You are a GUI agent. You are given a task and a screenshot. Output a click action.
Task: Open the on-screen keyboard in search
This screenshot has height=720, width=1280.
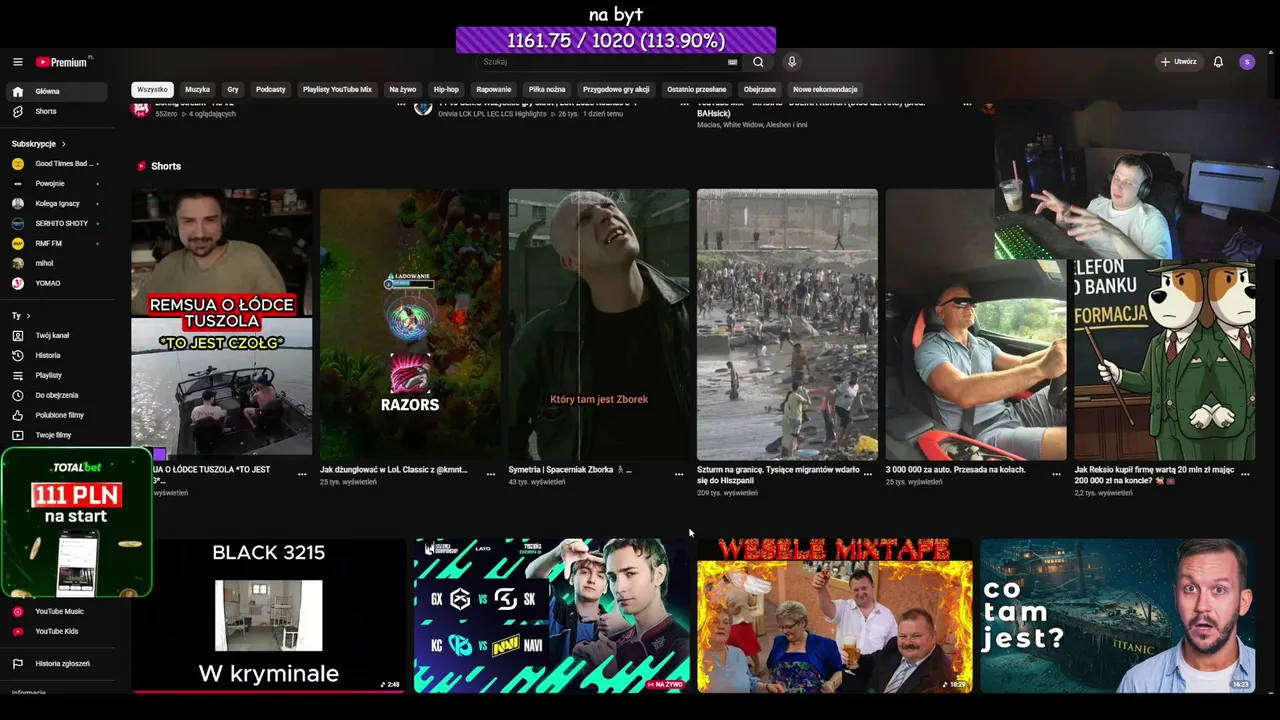733,62
